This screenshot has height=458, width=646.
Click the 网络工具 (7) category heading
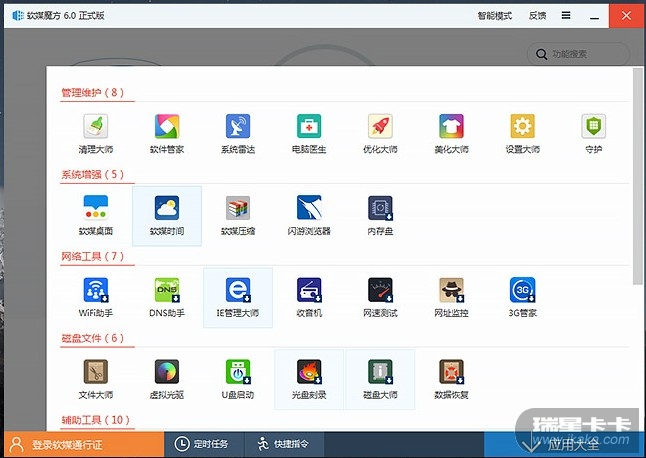tap(93, 256)
